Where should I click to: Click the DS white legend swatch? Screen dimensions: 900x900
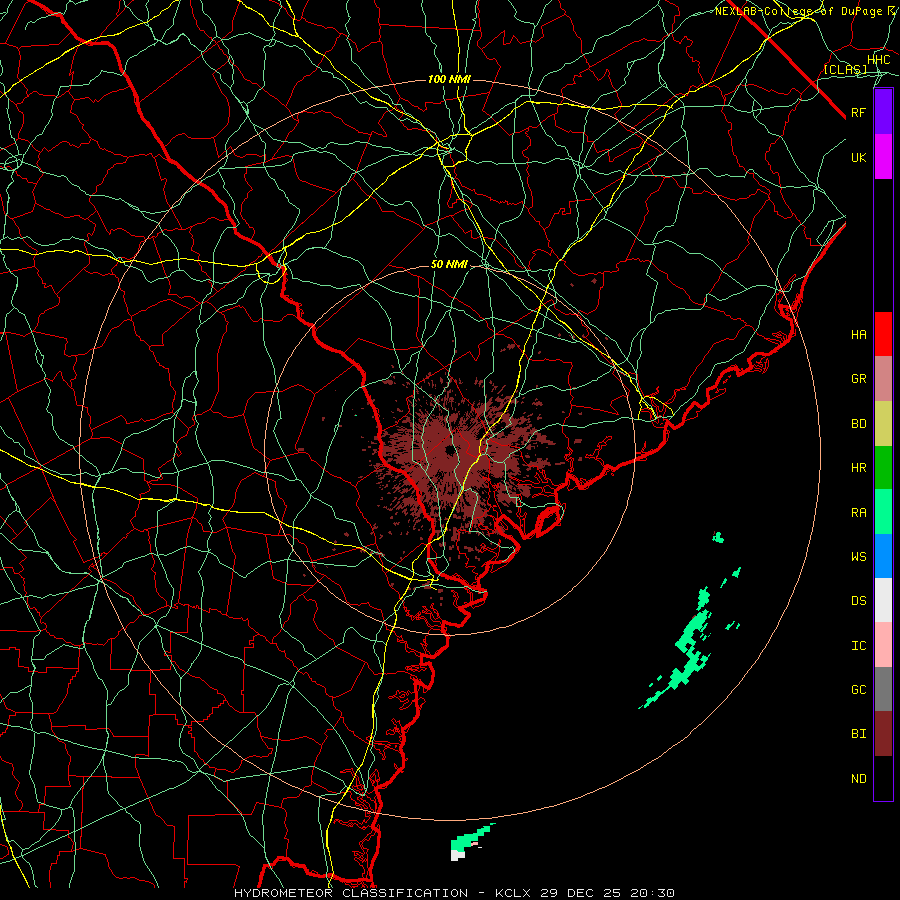tap(883, 600)
